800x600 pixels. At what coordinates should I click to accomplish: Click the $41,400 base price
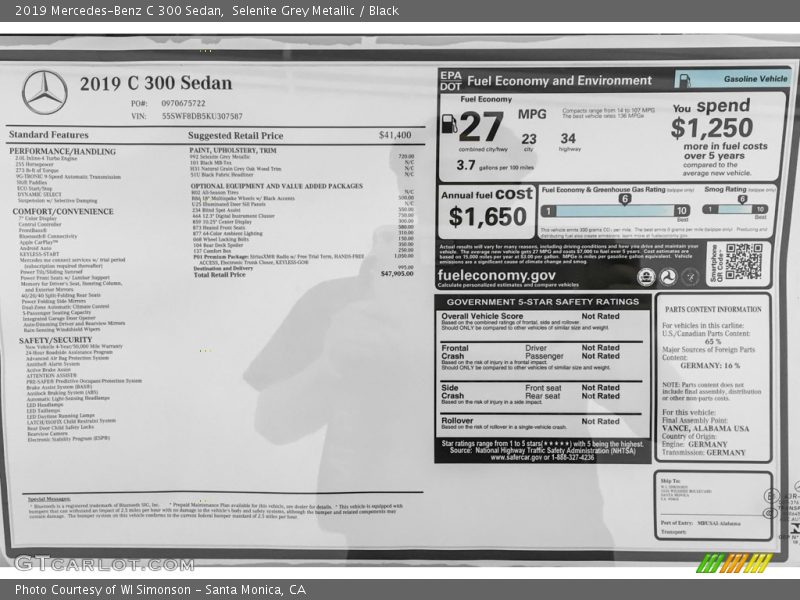coord(395,135)
